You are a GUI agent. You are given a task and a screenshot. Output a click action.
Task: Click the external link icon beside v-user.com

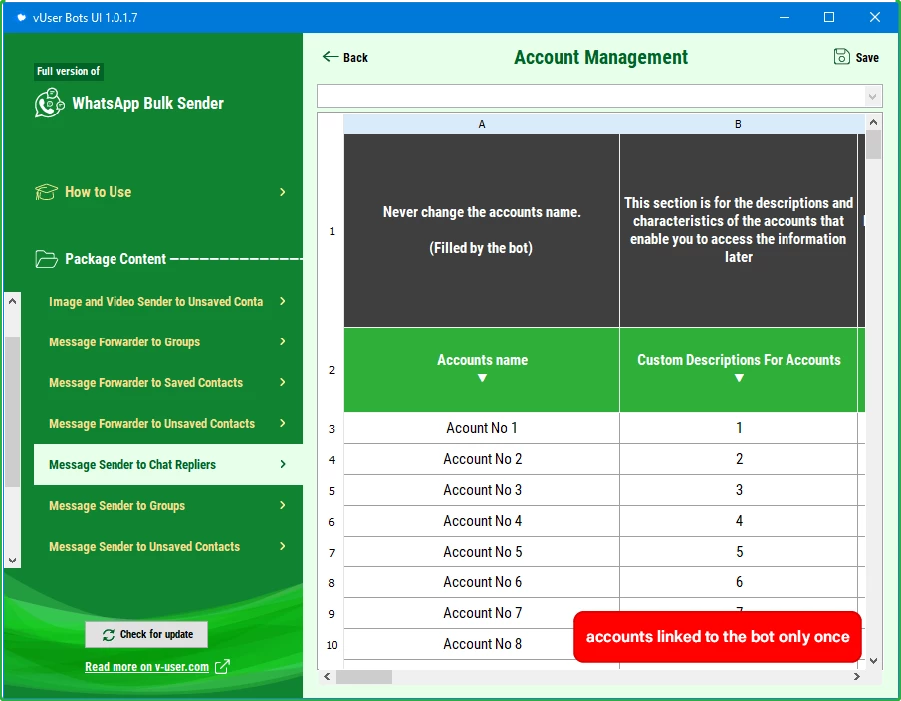click(222, 667)
